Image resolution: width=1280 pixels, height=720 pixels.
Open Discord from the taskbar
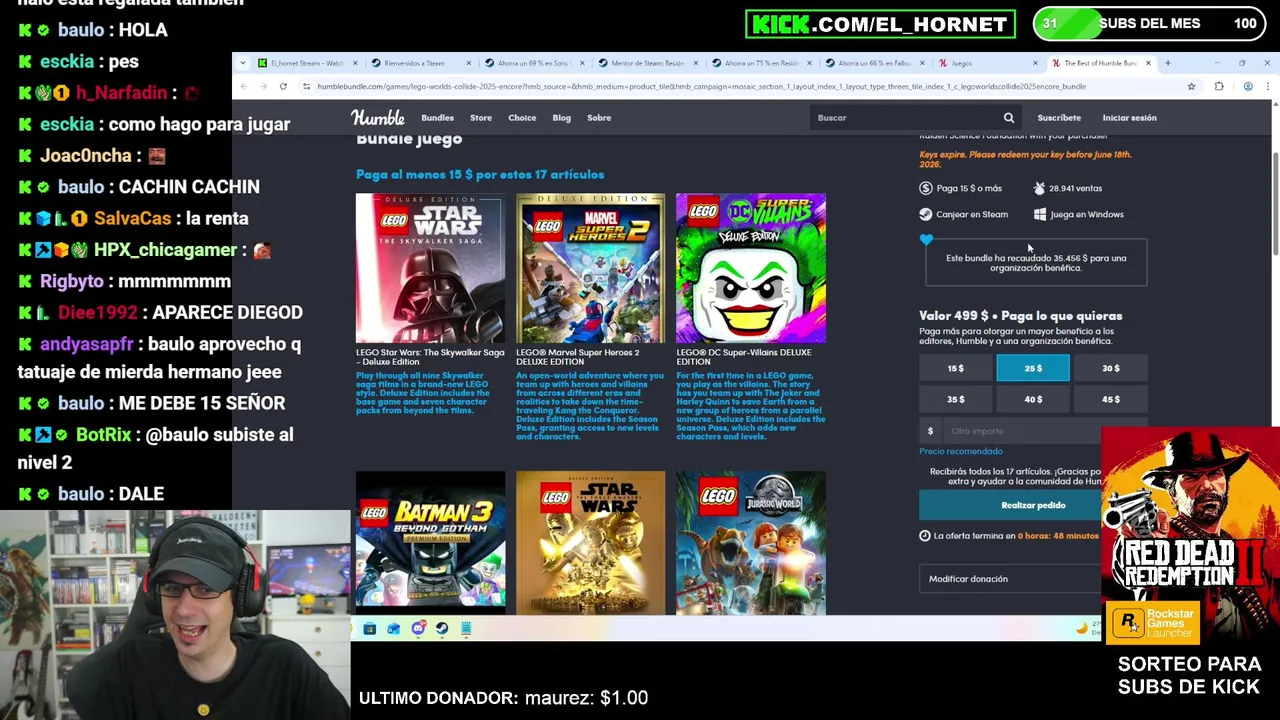[418, 629]
